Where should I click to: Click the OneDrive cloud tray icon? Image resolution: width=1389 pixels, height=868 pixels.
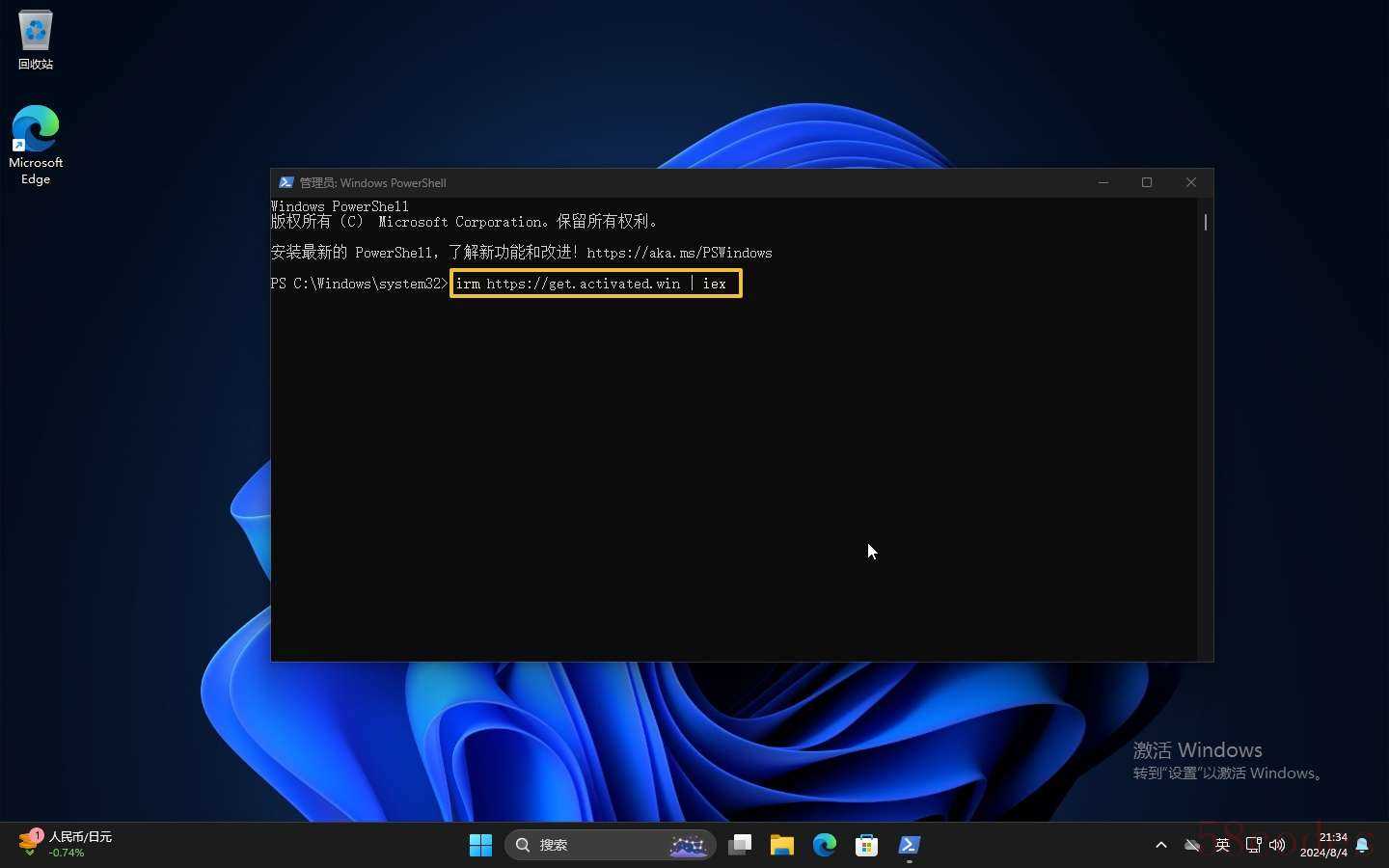1192,845
